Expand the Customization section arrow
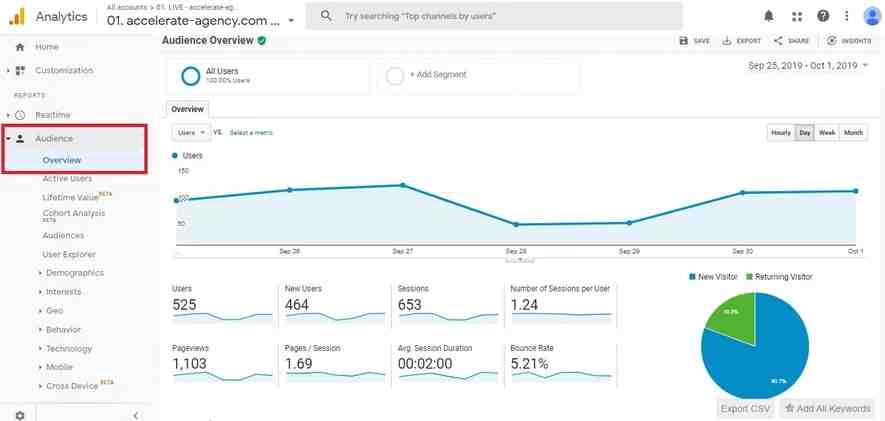Image resolution: width=885 pixels, height=421 pixels. [8, 71]
